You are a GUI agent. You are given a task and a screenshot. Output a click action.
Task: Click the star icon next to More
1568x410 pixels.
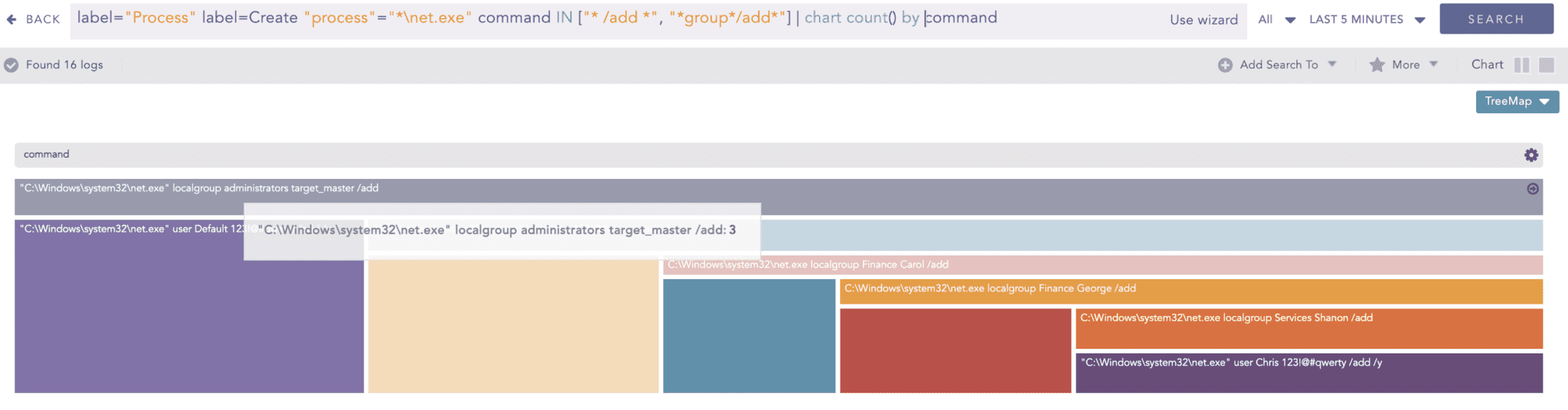[x=1377, y=65]
